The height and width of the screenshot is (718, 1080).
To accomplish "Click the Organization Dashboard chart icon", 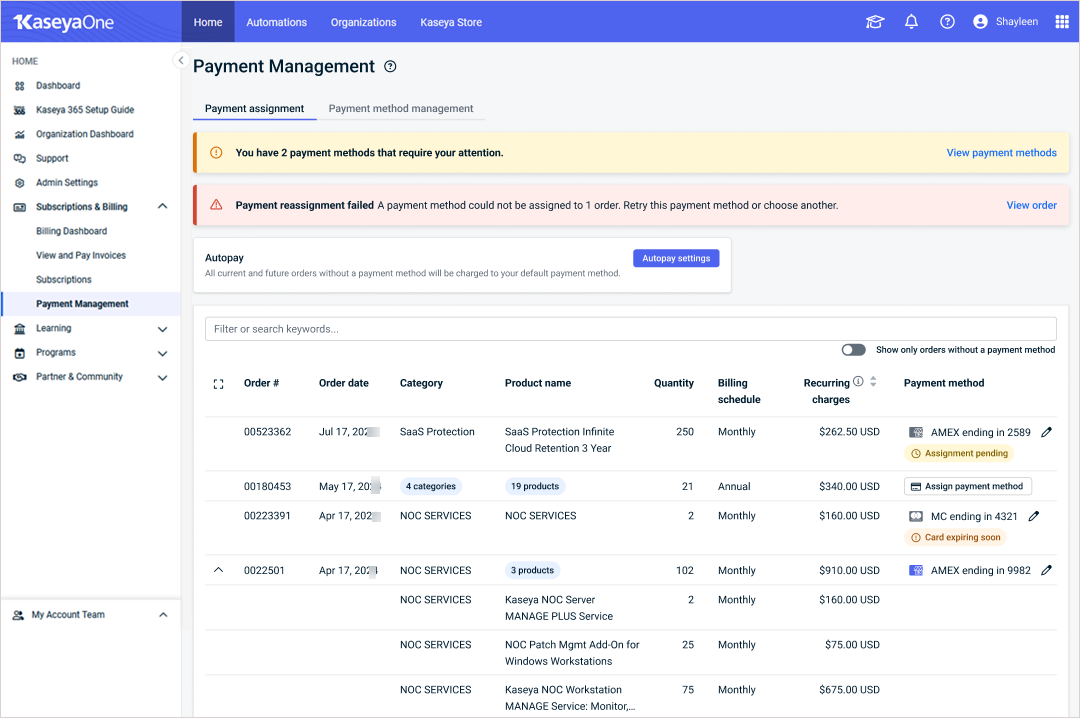I will click(20, 134).
